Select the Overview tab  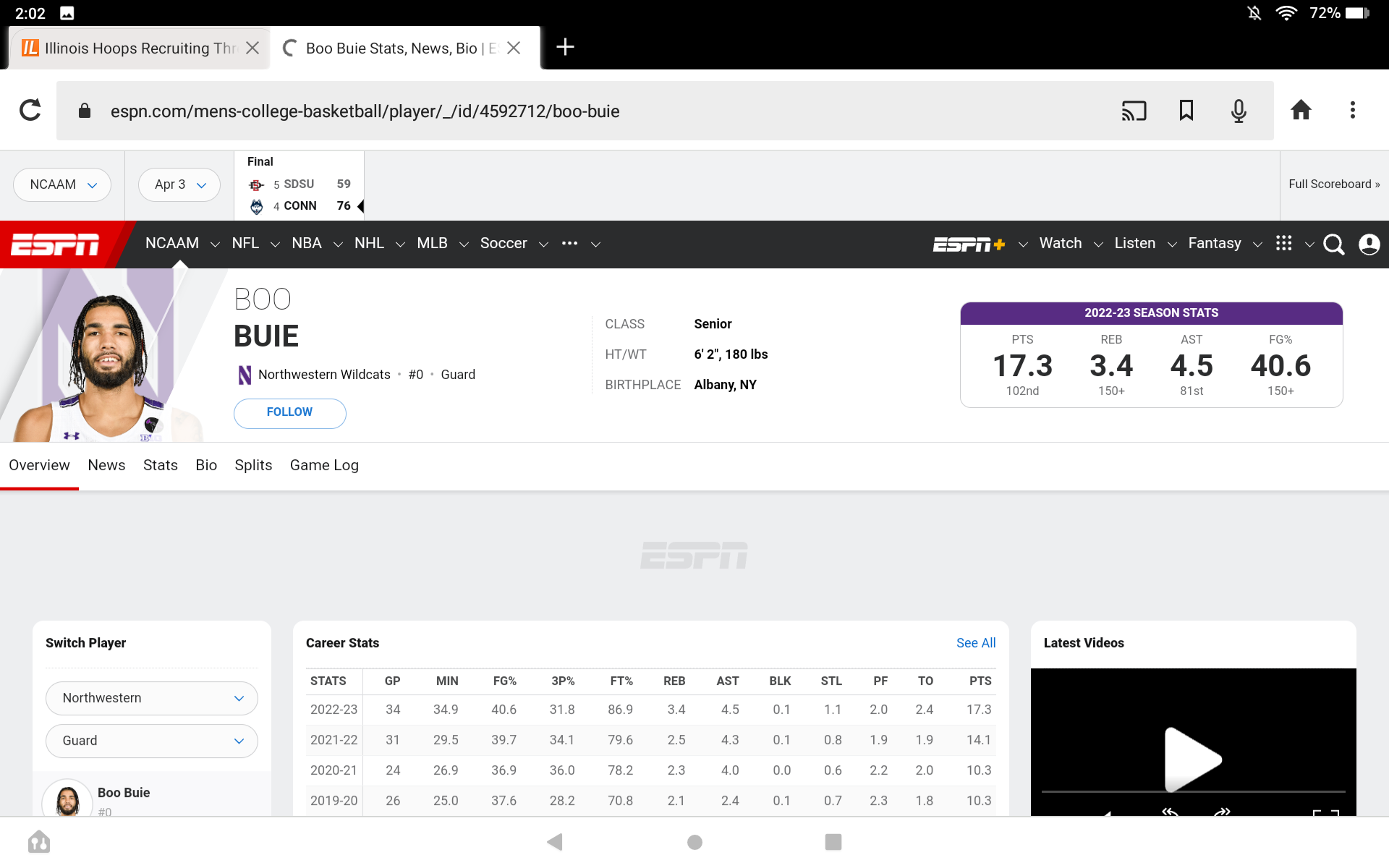click(x=39, y=465)
